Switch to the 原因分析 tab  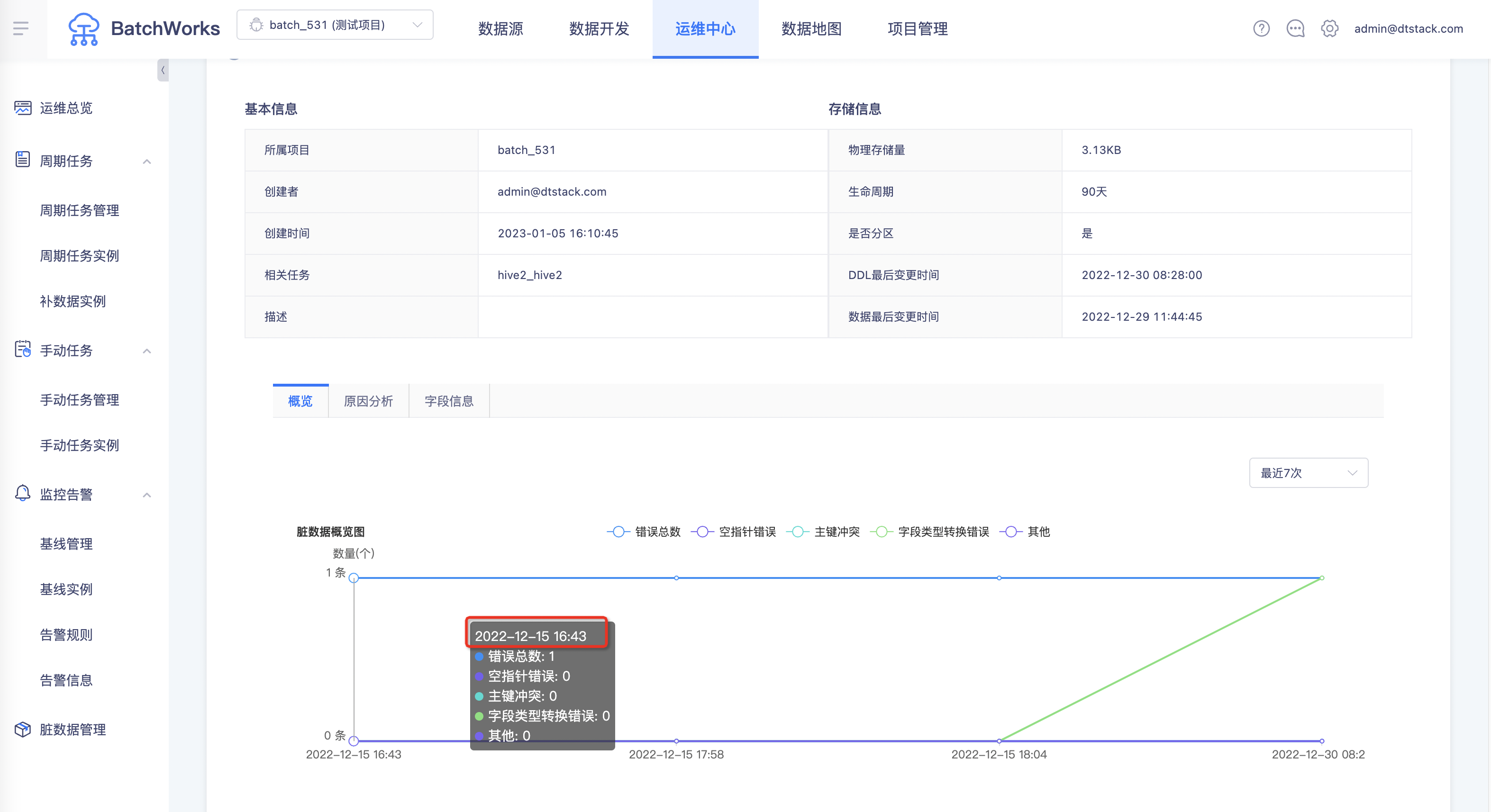tap(369, 401)
